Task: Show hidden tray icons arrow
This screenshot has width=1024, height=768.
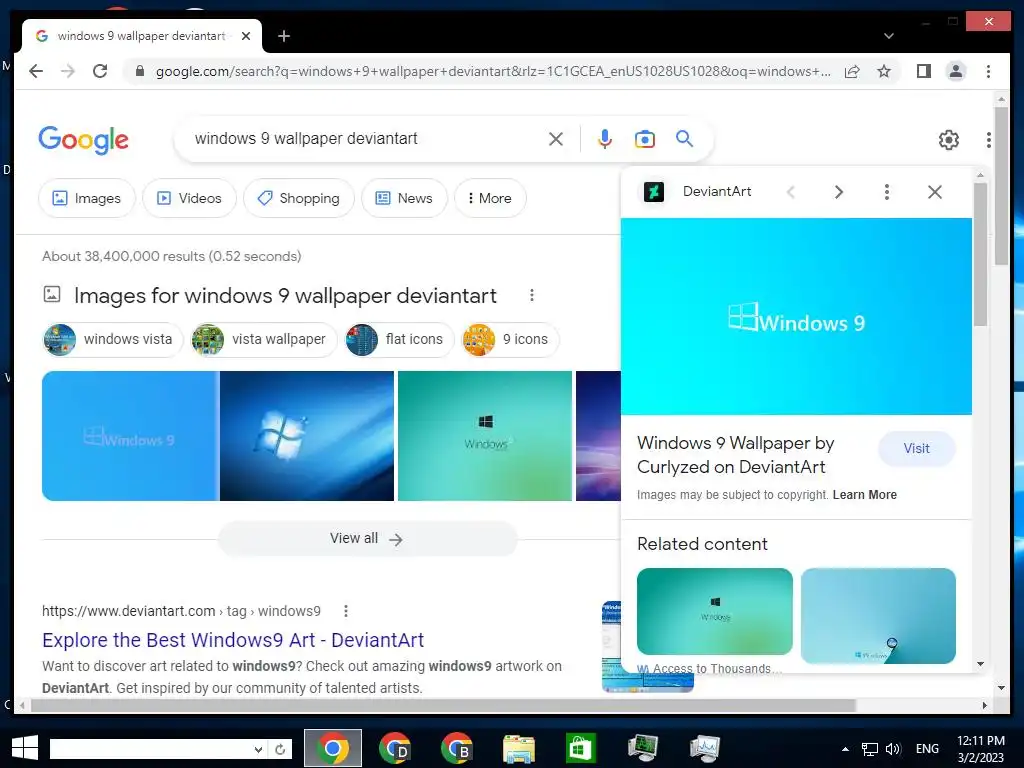Action: click(x=845, y=749)
